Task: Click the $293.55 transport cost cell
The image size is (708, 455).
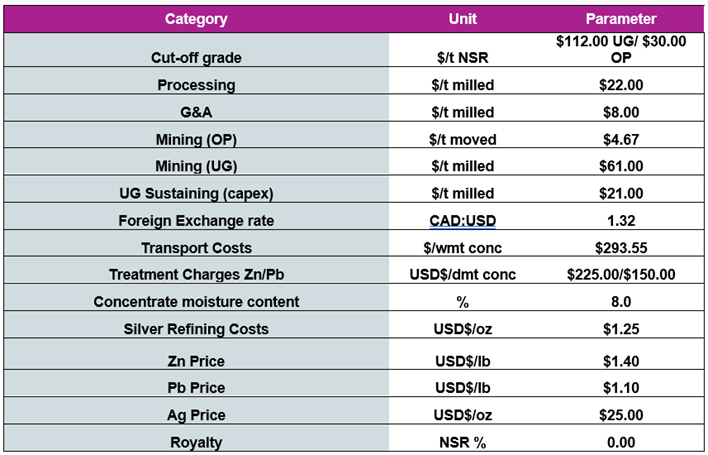Action: click(x=620, y=248)
